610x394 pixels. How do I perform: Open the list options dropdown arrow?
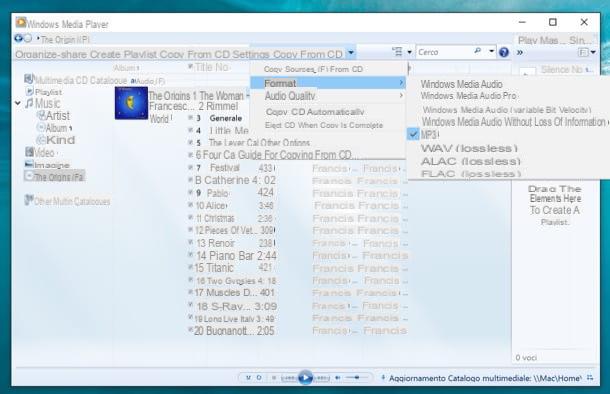tap(593, 52)
